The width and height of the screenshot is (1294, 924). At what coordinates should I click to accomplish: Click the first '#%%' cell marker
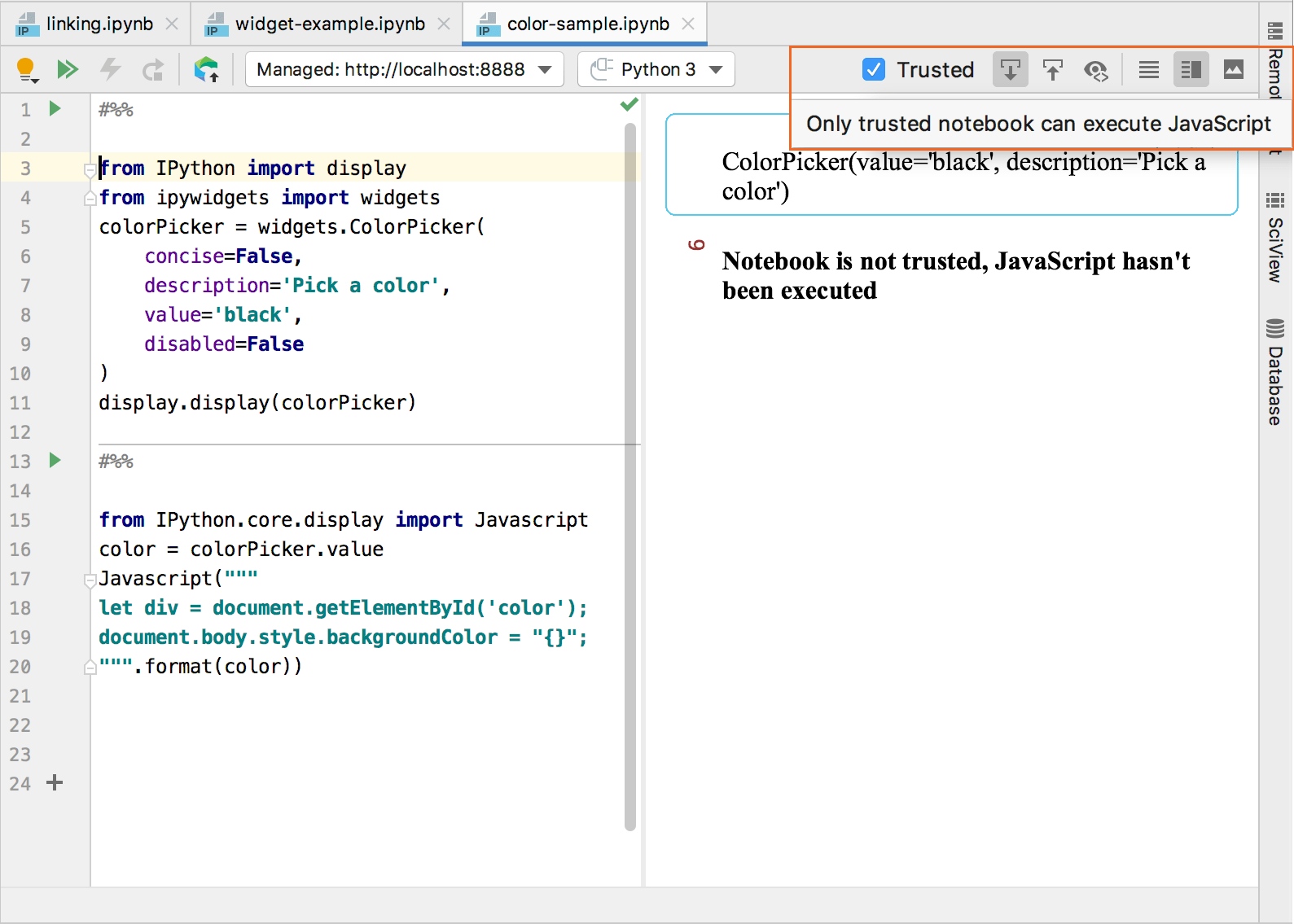[116, 110]
